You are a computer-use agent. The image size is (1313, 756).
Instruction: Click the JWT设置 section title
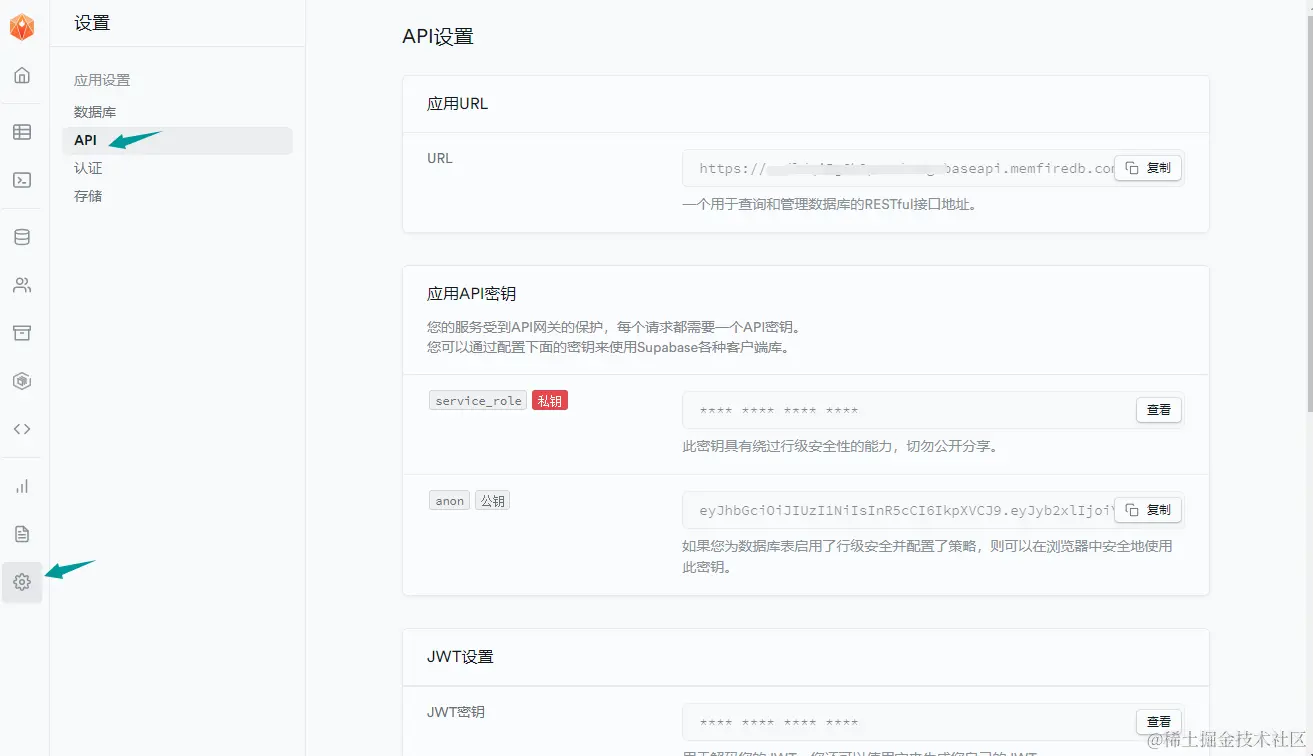click(x=460, y=657)
